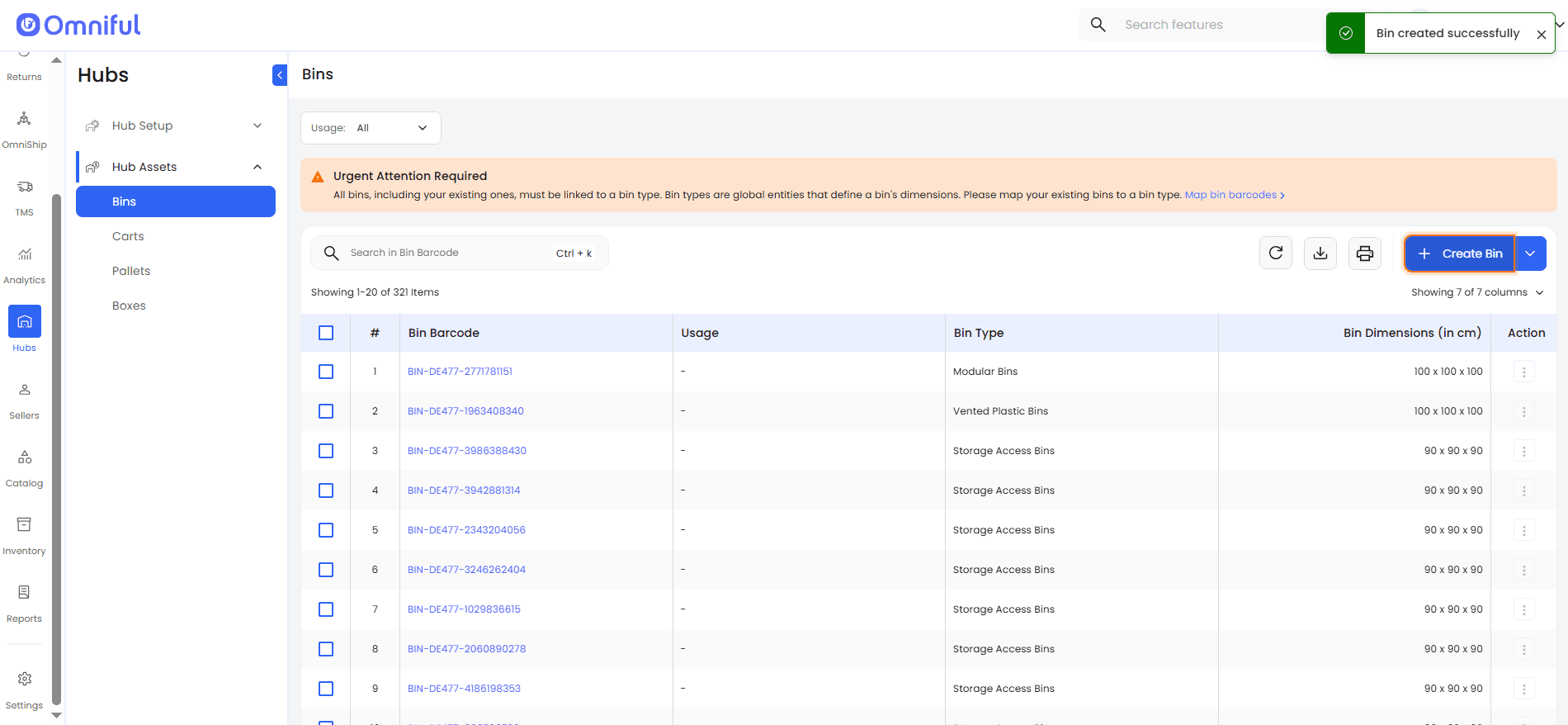Click the sidebar scroll-down arrow

click(56, 715)
